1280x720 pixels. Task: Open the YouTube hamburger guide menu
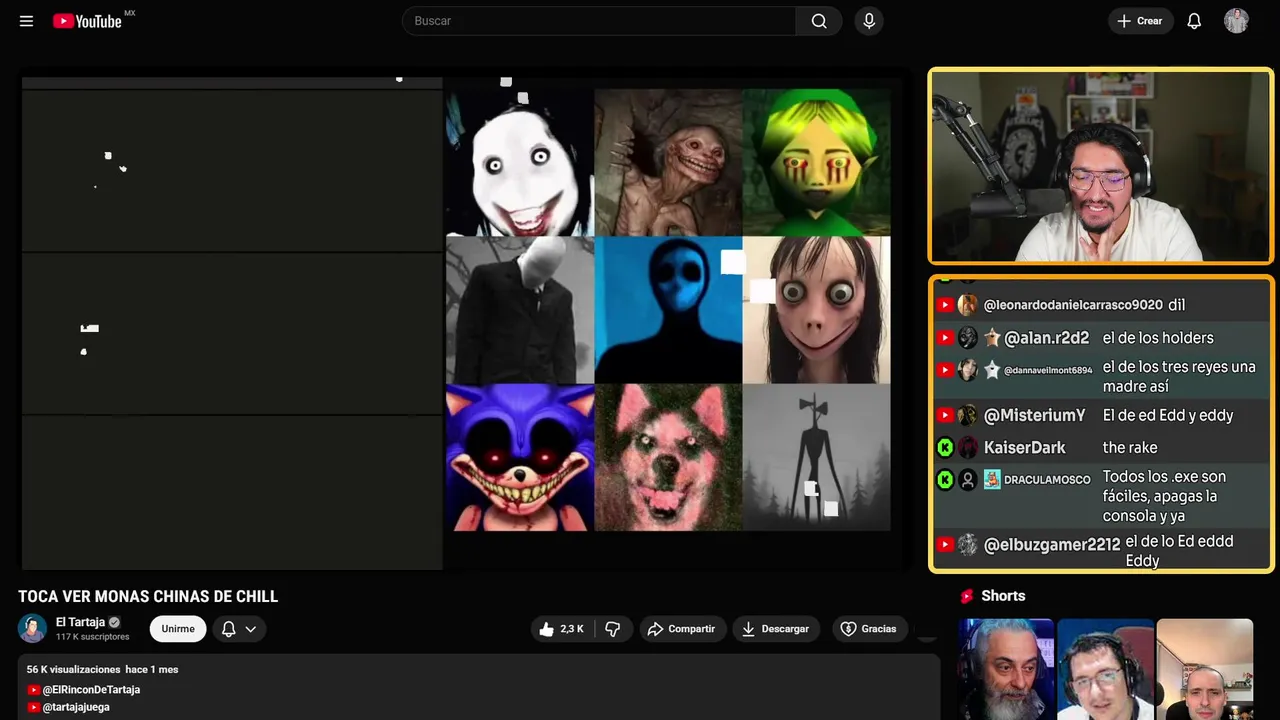pyautogui.click(x=27, y=21)
